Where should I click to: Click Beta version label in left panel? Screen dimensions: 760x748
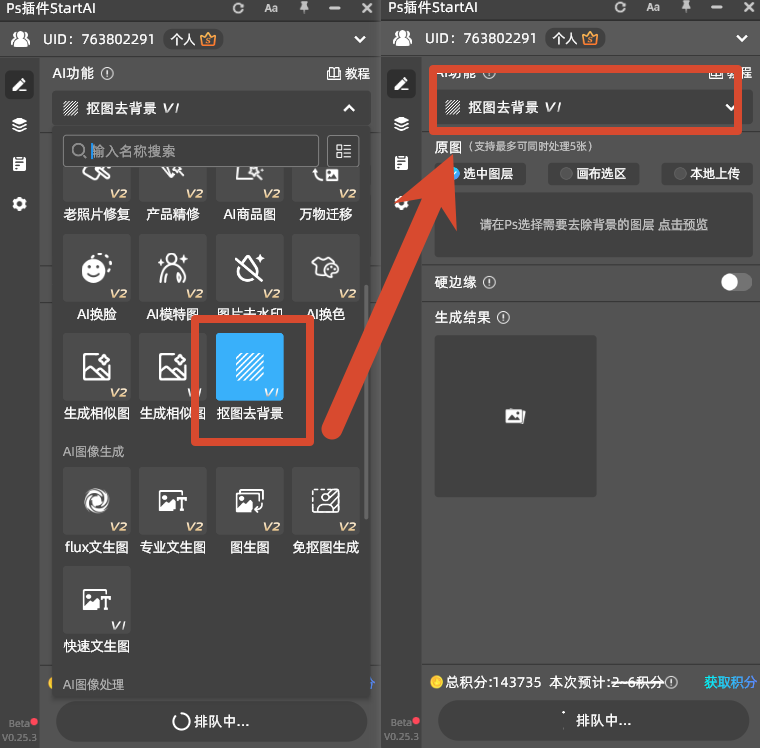pyautogui.click(x=19, y=723)
